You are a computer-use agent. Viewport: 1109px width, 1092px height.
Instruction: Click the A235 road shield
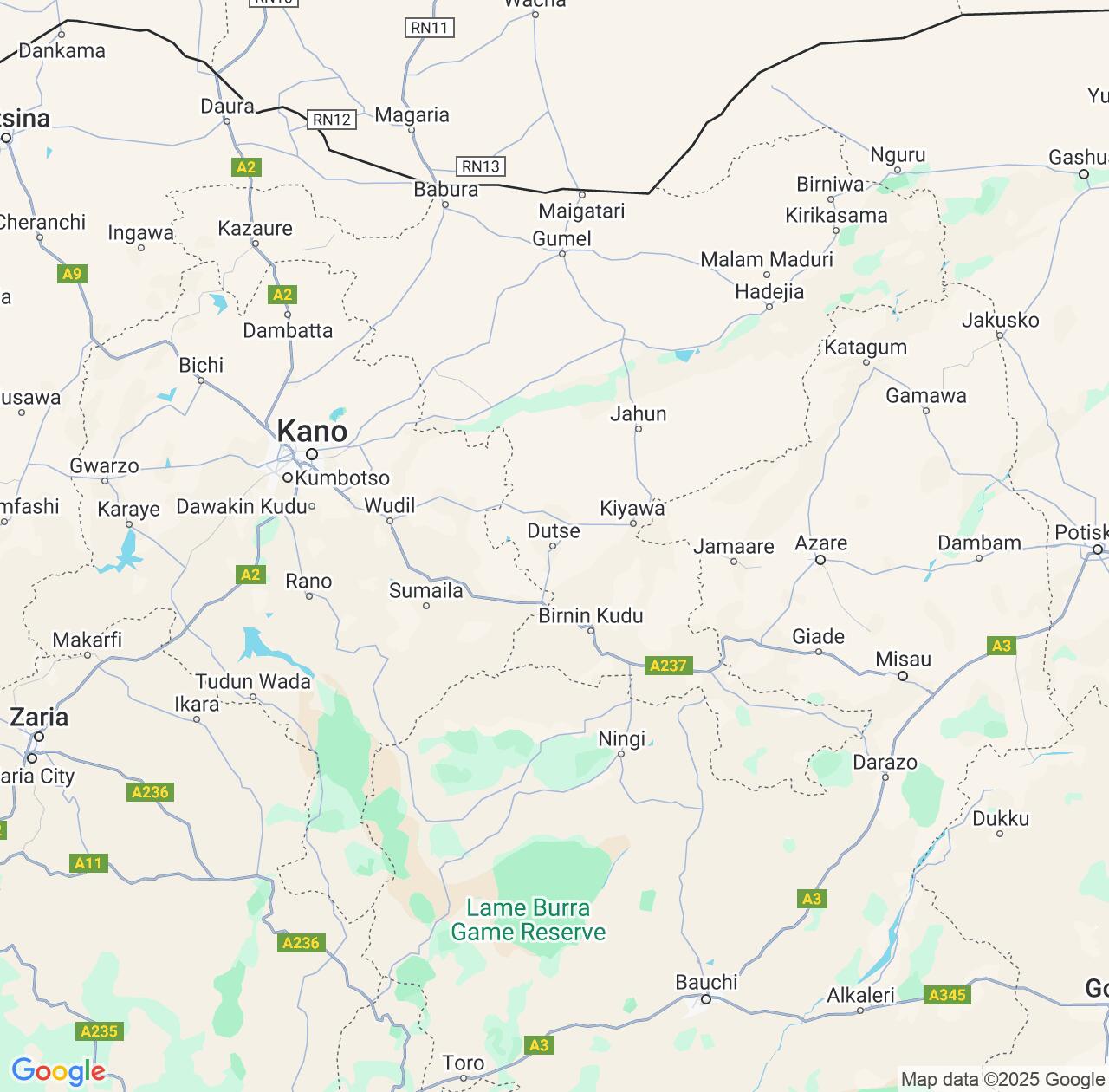tap(99, 1031)
